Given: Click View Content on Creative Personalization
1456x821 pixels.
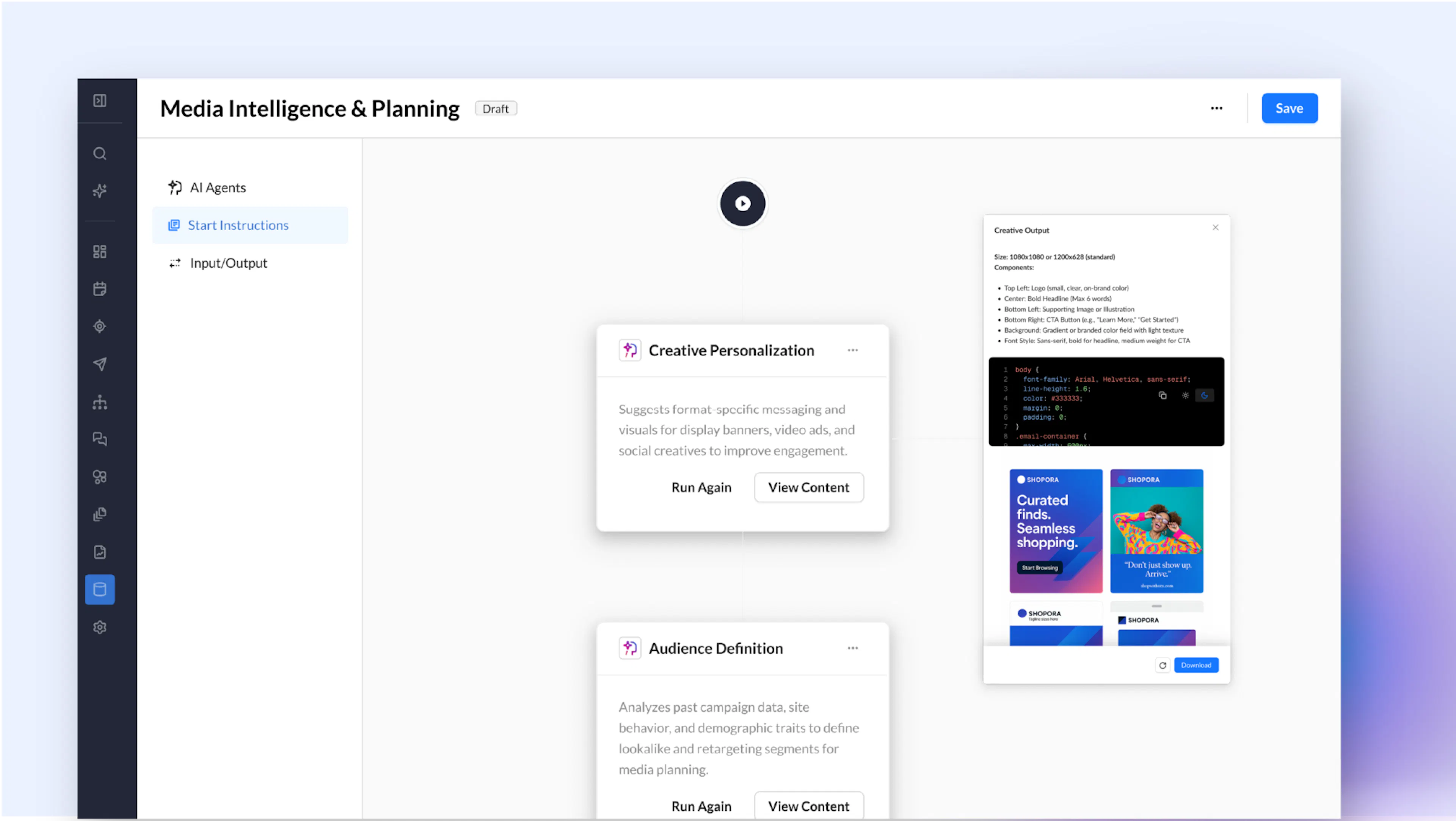Looking at the screenshot, I should pos(809,488).
